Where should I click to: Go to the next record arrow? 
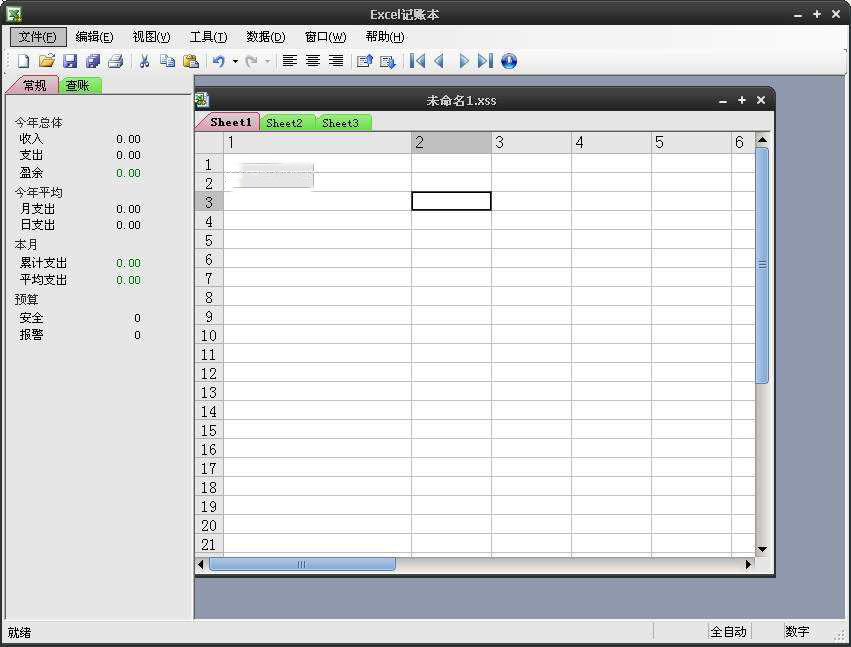tap(463, 61)
